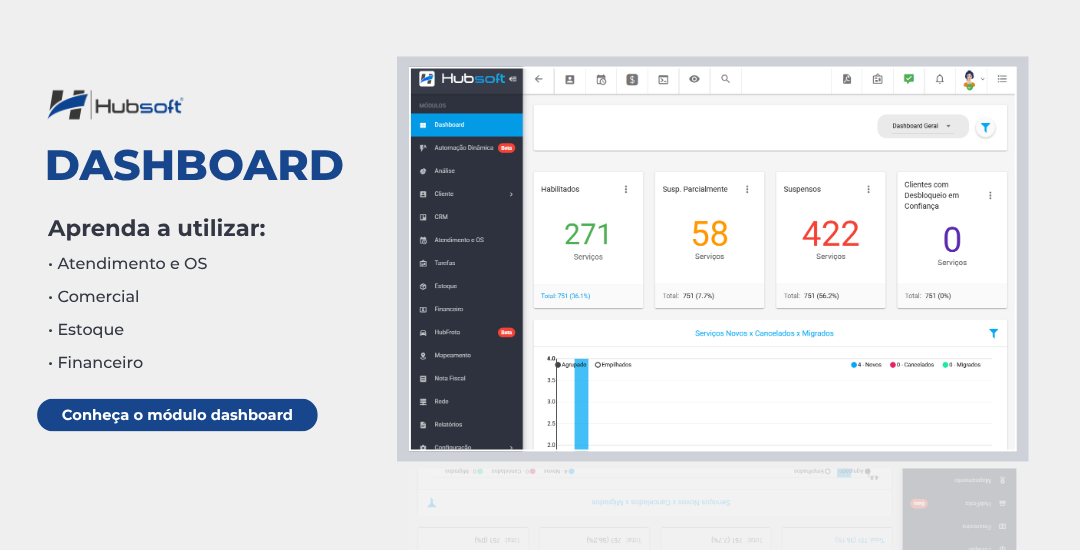Viewport: 1080px width, 550px height.
Task: Click the PDF document icon in top bar
Action: point(847,79)
